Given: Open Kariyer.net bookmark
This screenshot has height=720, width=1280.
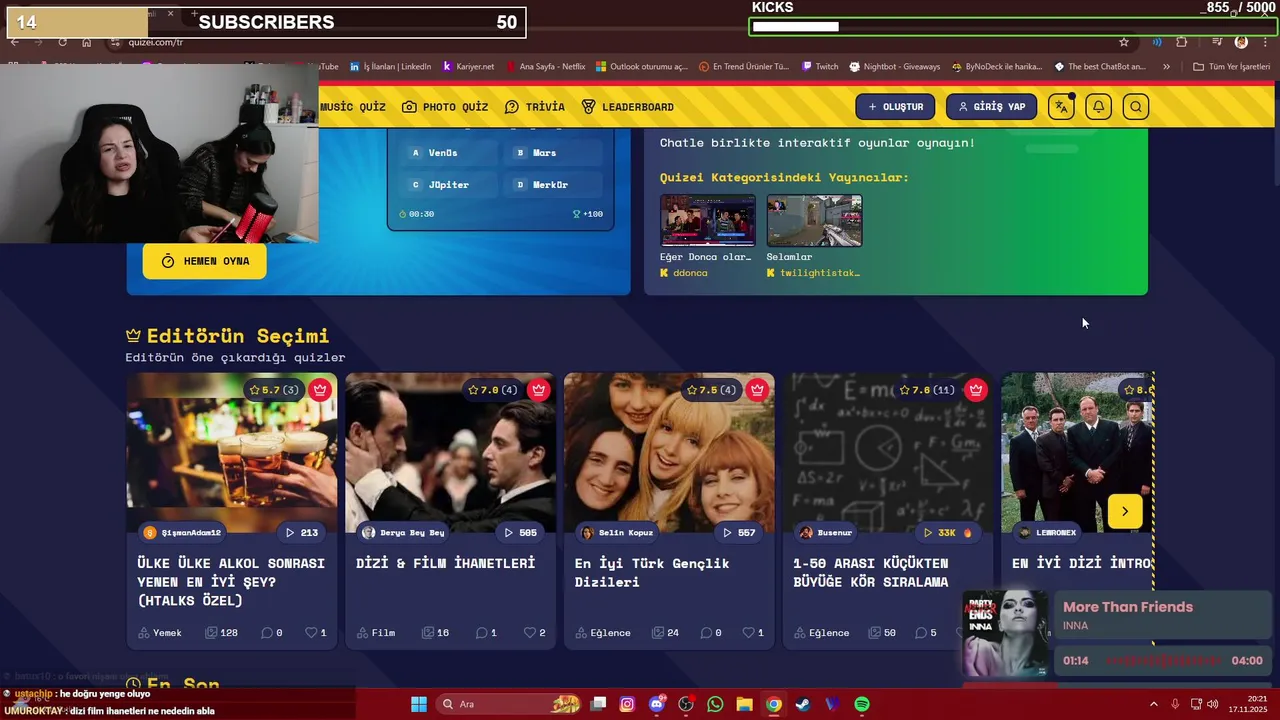Looking at the screenshot, I should (468, 67).
